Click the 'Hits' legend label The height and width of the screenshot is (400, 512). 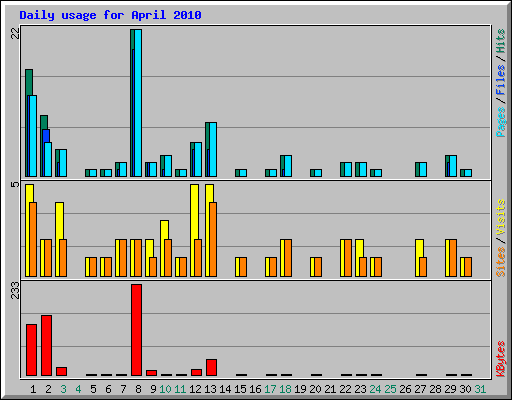pos(500,41)
